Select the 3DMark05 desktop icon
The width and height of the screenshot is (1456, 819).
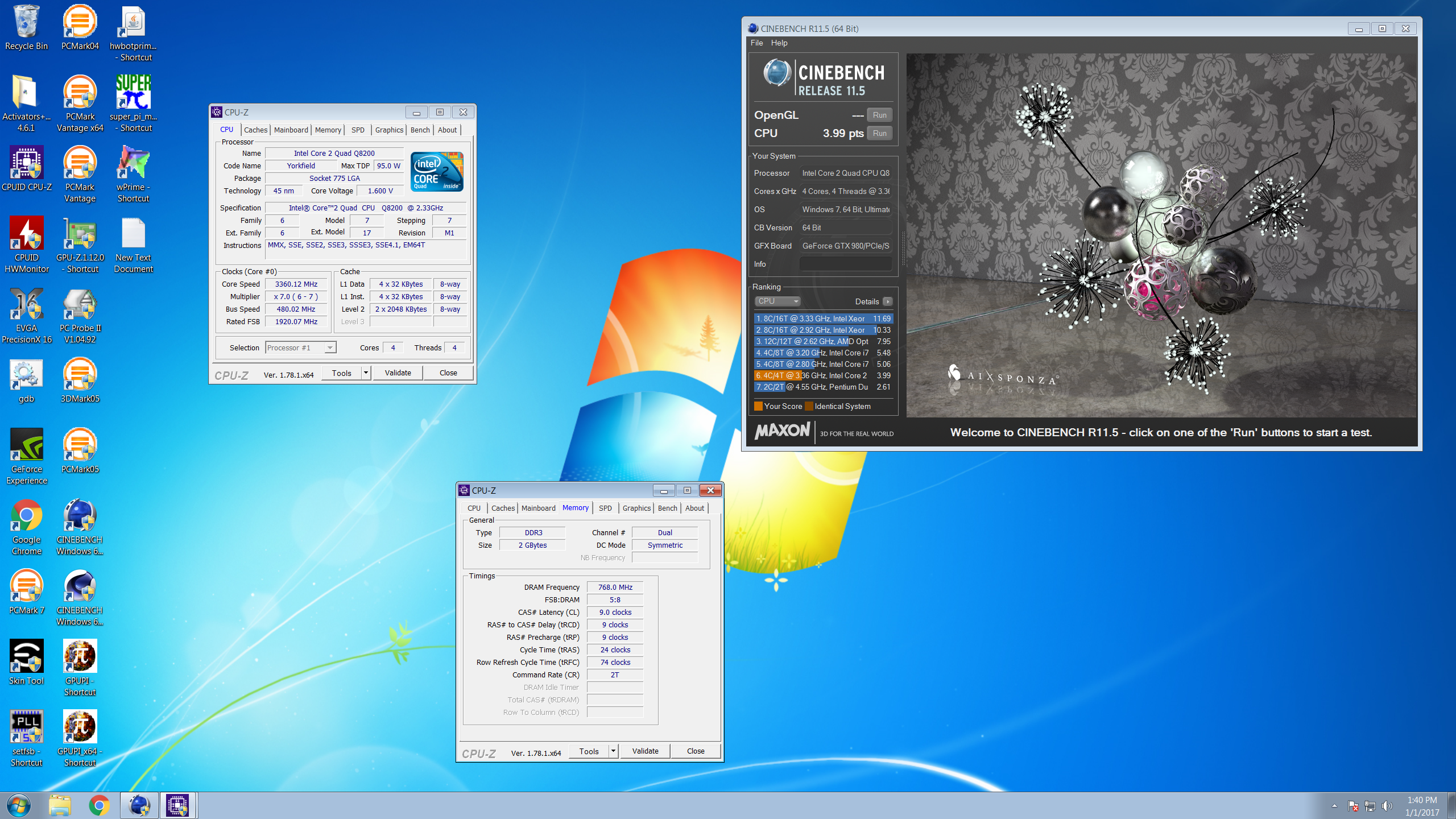pos(80,380)
